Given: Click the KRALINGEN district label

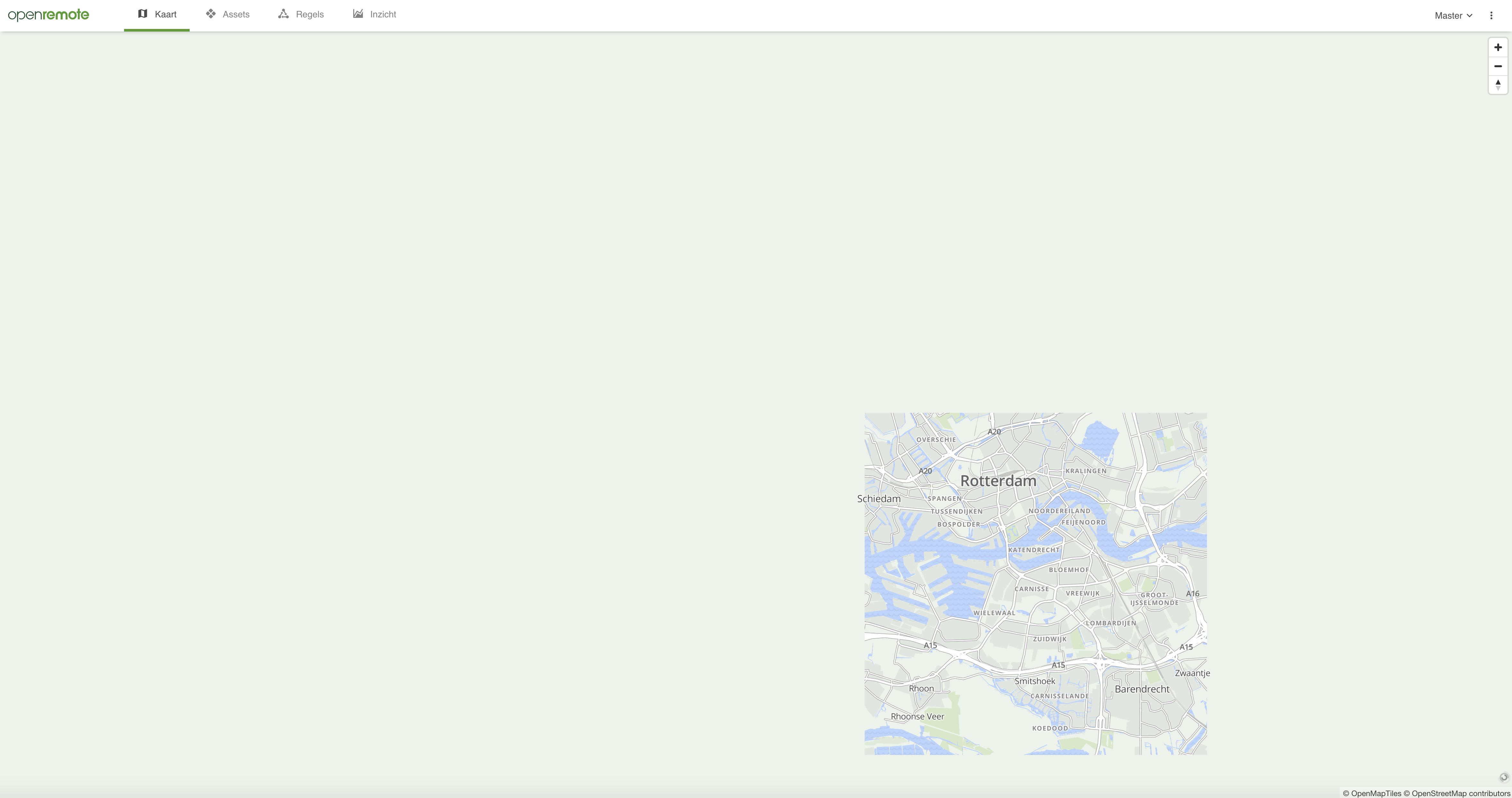Looking at the screenshot, I should 1086,471.
